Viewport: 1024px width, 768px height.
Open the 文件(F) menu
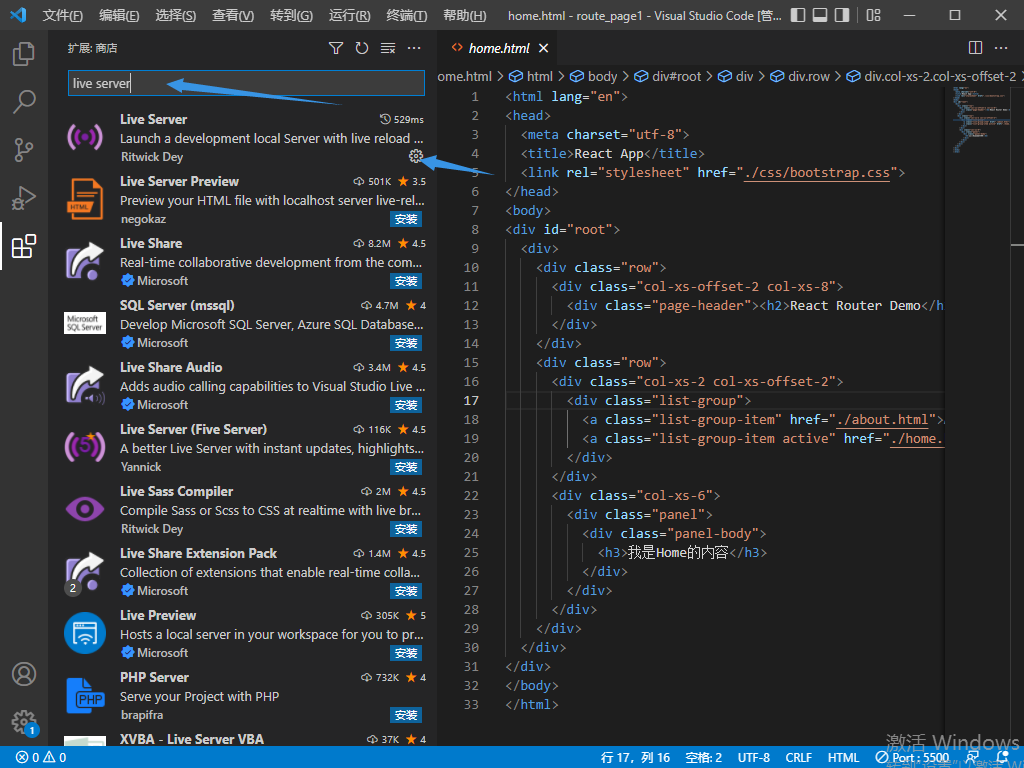point(63,15)
